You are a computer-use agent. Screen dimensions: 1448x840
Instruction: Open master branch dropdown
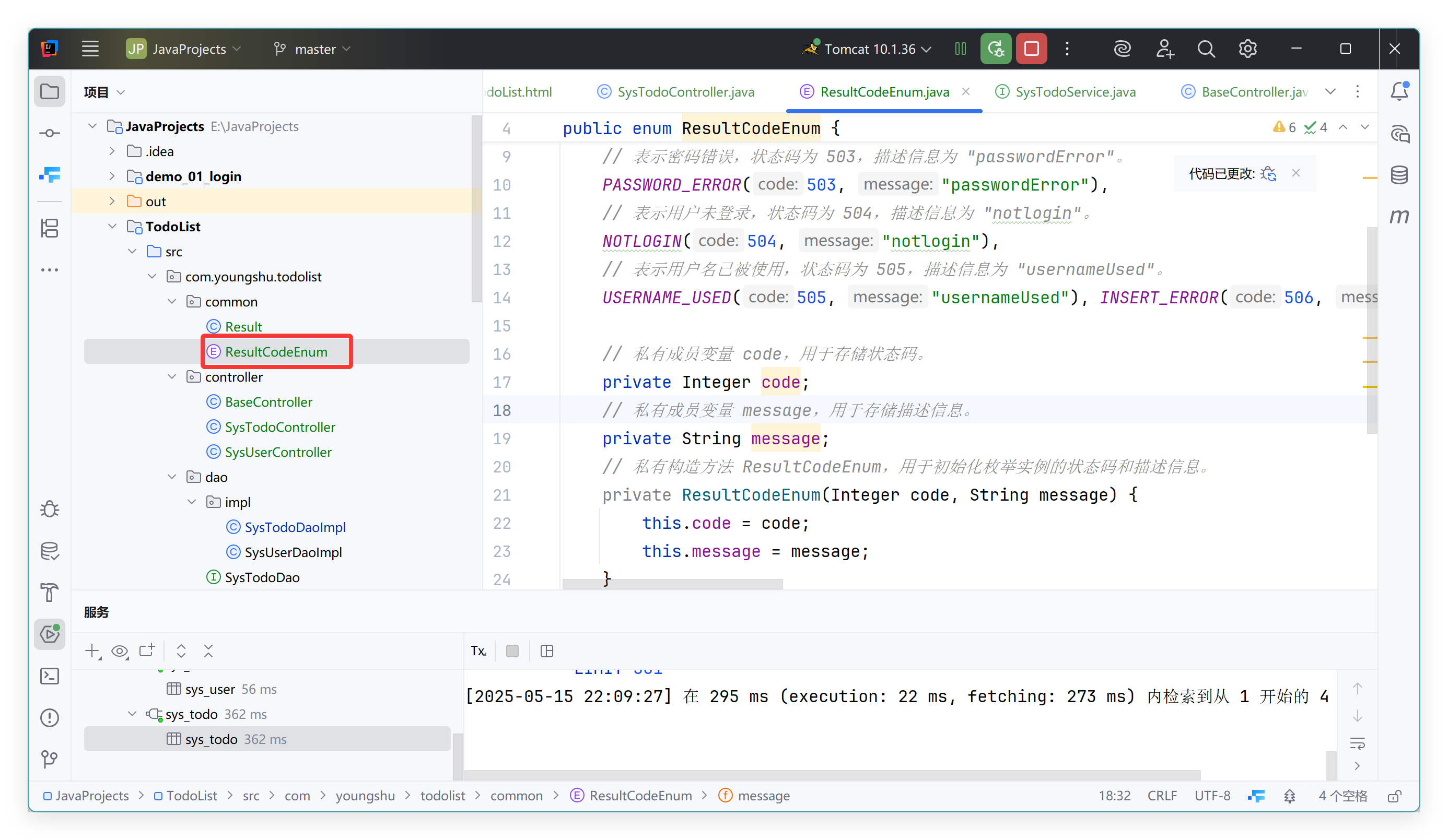[312, 49]
